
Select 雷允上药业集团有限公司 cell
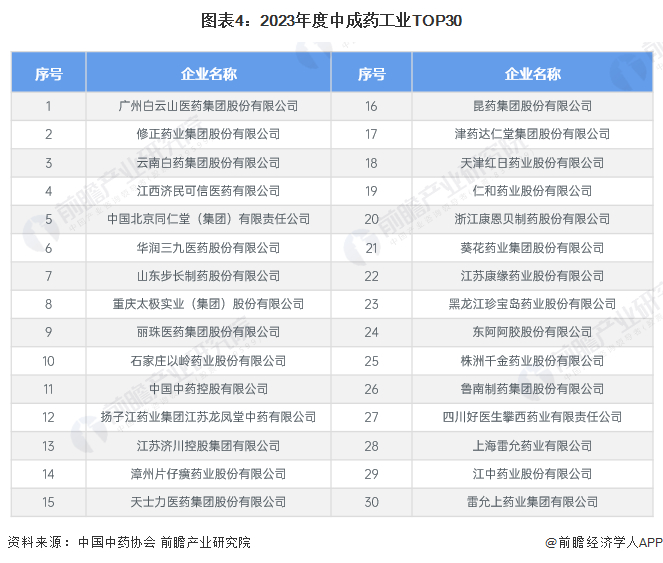532,502
